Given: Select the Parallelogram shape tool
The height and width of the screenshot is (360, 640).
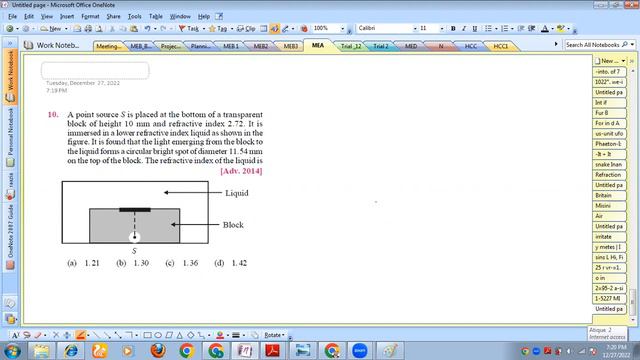Looking at the screenshot, I should coord(169,335).
